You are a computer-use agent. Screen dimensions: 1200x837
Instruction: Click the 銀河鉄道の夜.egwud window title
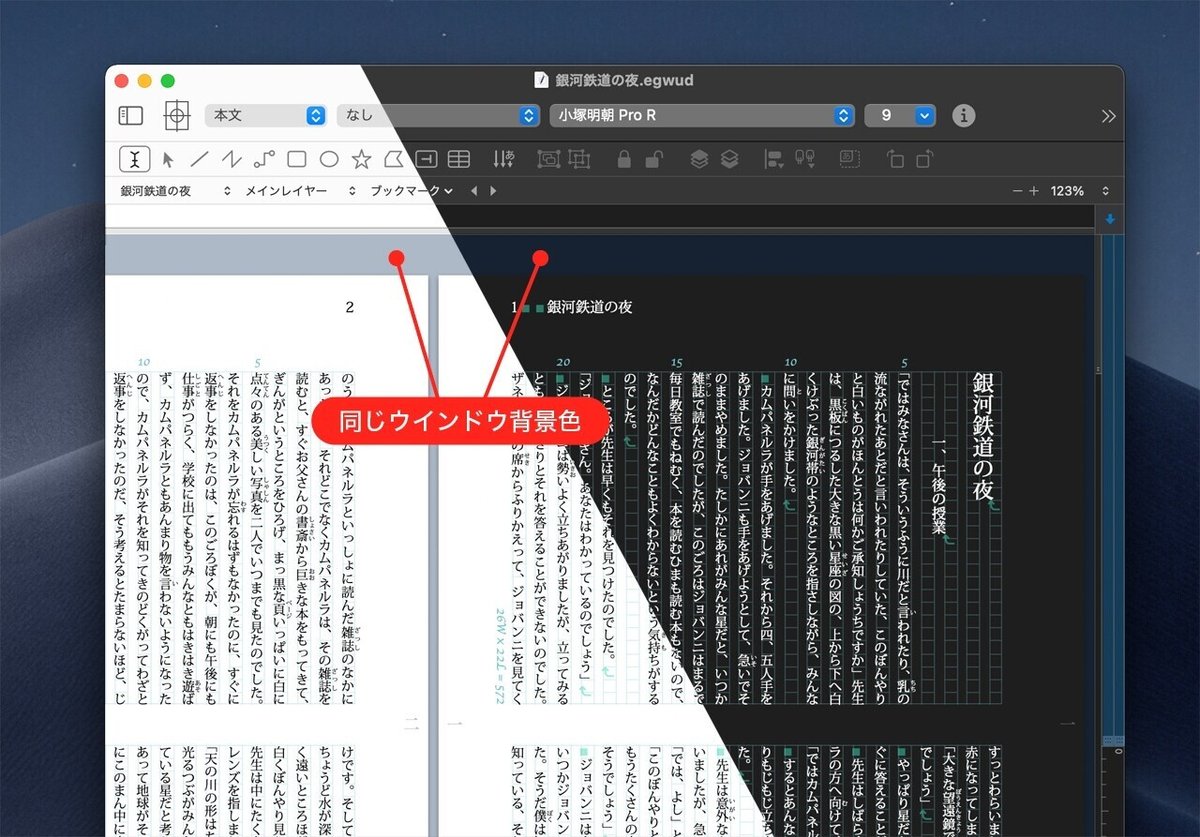click(x=624, y=80)
